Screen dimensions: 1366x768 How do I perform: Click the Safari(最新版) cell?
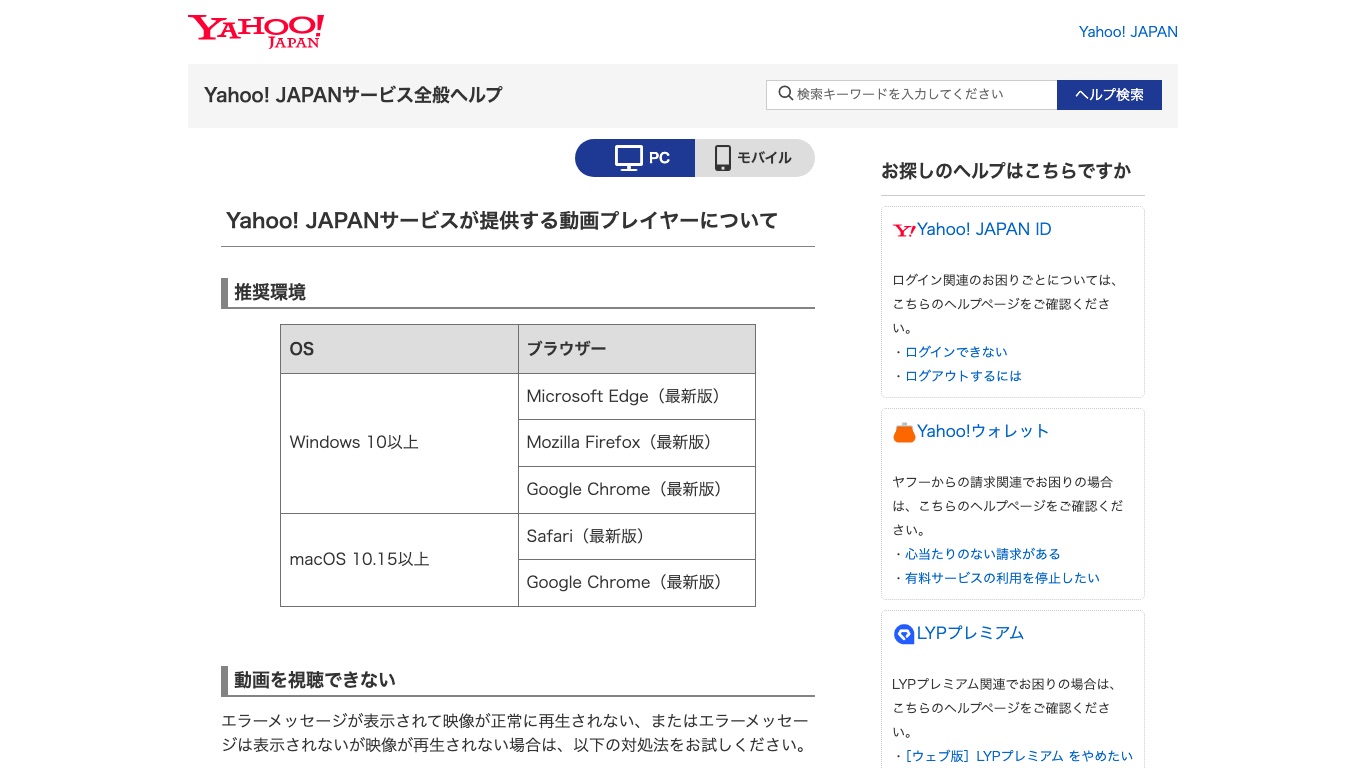click(x=637, y=537)
